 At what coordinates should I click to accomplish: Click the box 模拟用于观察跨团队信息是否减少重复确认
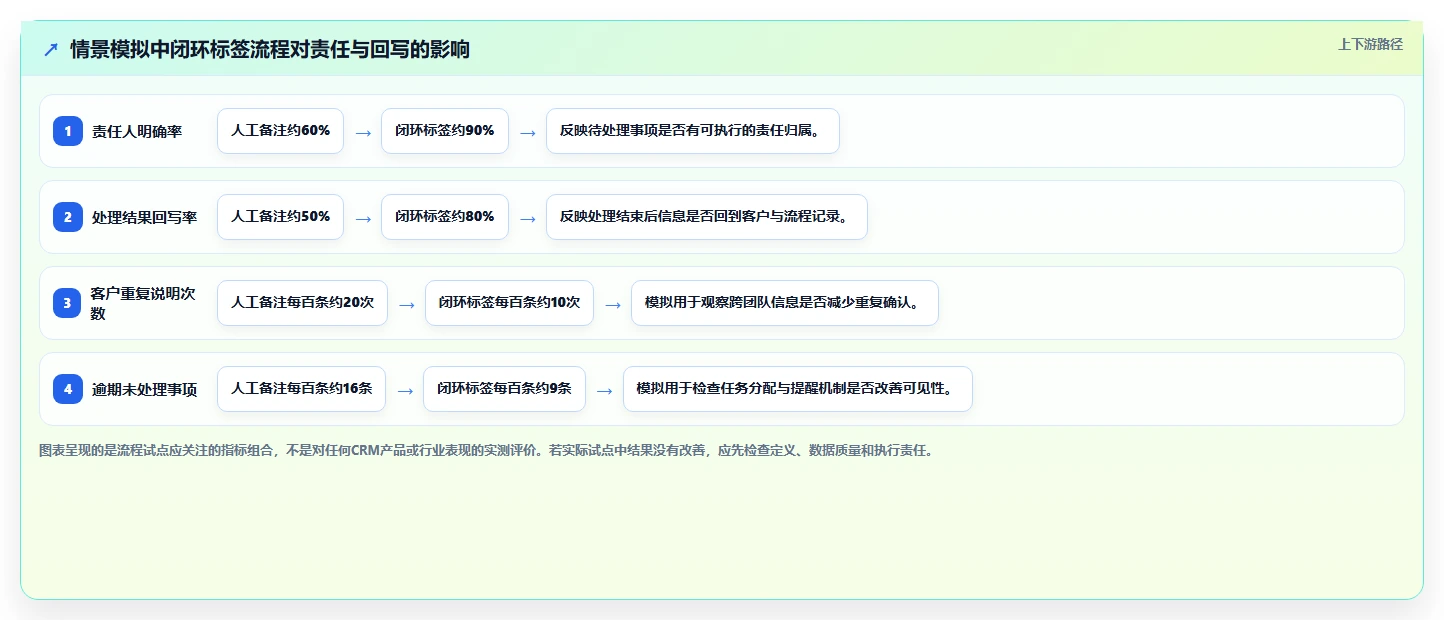[785, 303]
